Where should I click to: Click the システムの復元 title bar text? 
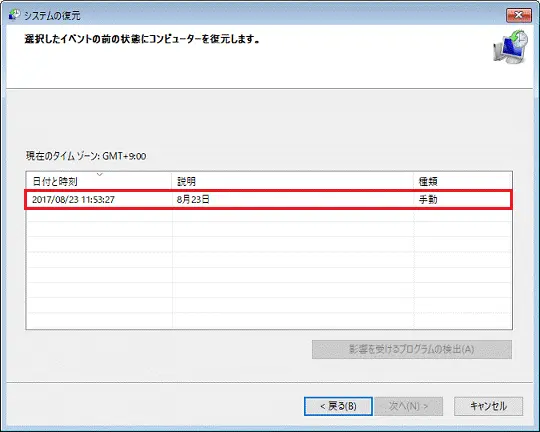click(52, 15)
